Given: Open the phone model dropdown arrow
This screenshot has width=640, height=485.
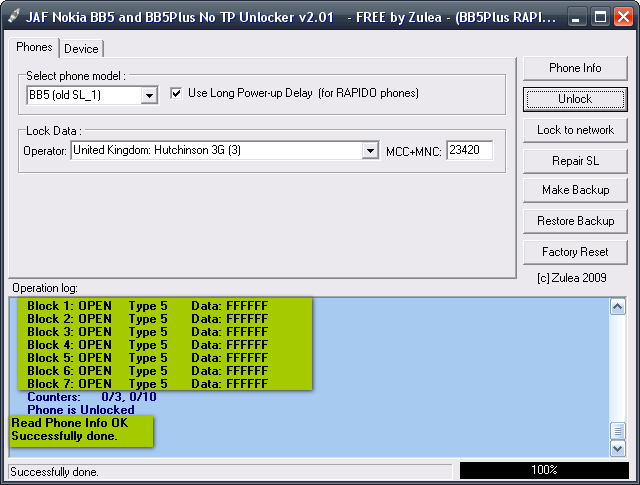Looking at the screenshot, I should tap(149, 96).
